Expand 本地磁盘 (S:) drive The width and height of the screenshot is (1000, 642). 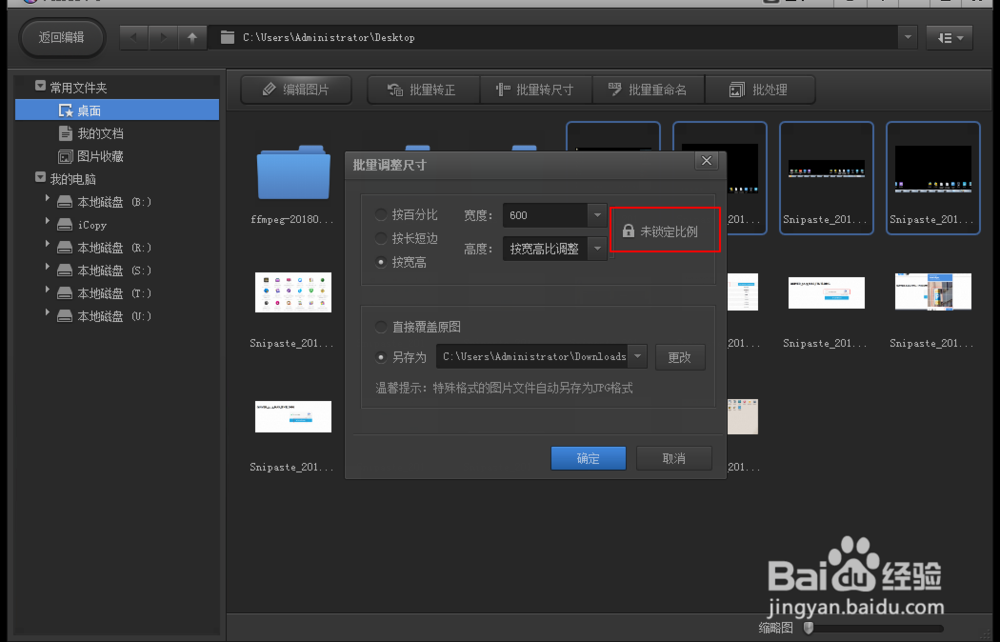[47, 268]
